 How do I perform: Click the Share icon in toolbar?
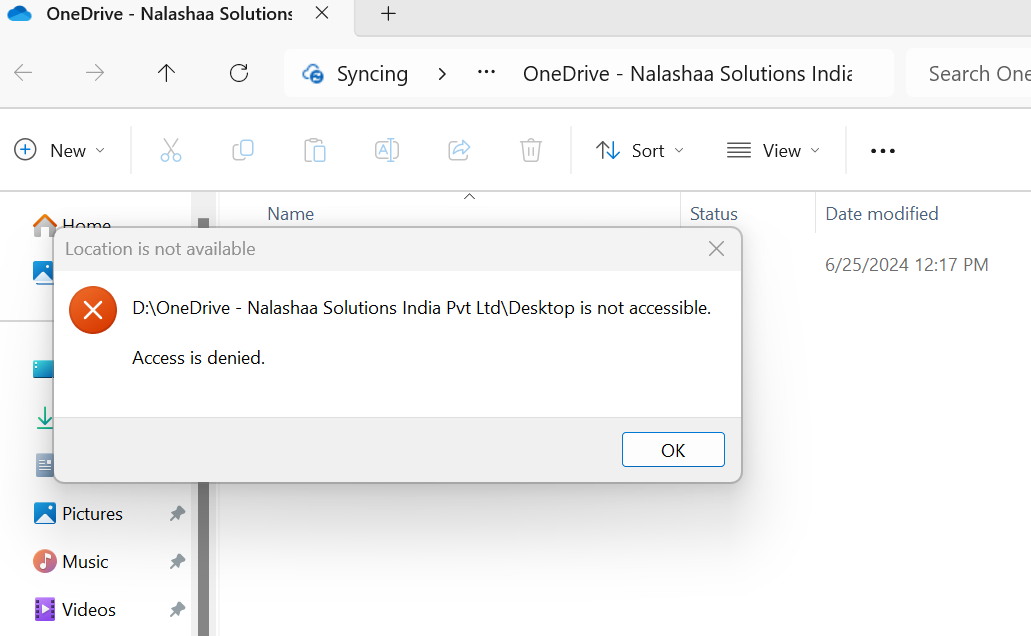click(459, 151)
